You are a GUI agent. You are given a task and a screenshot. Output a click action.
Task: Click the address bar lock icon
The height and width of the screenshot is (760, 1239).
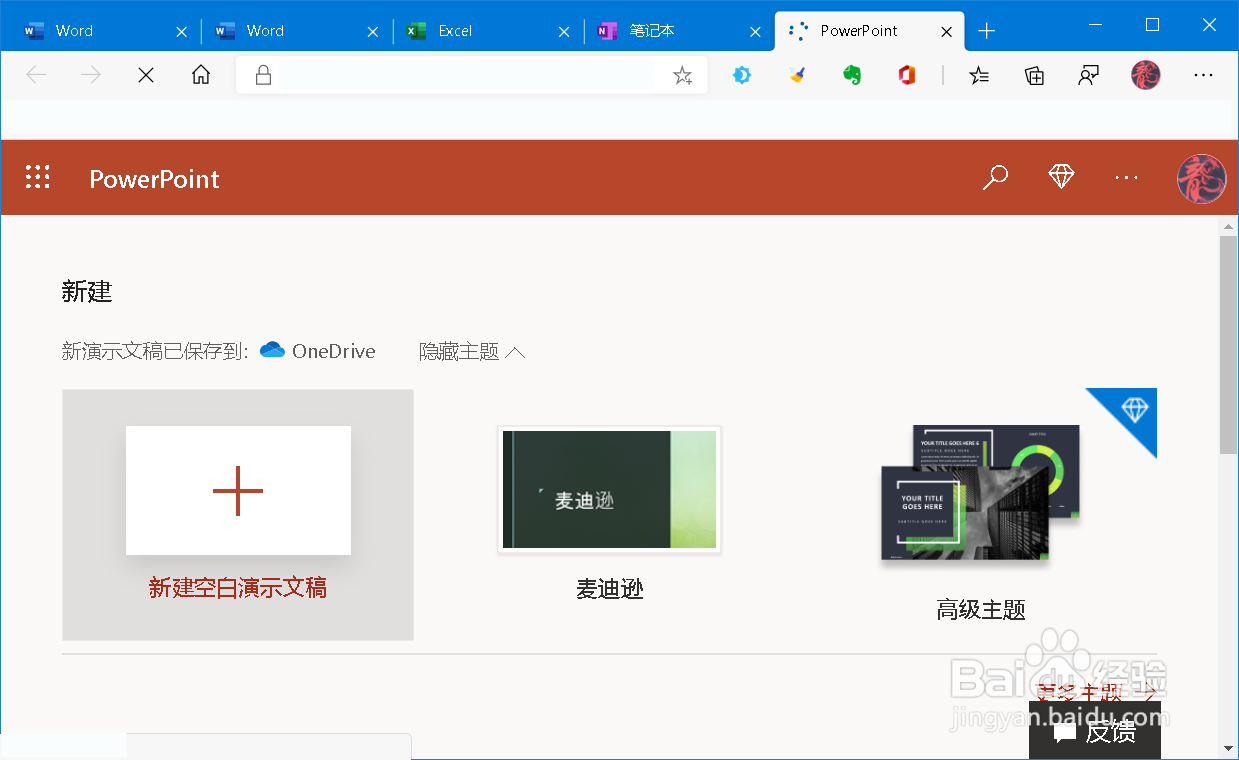264,75
